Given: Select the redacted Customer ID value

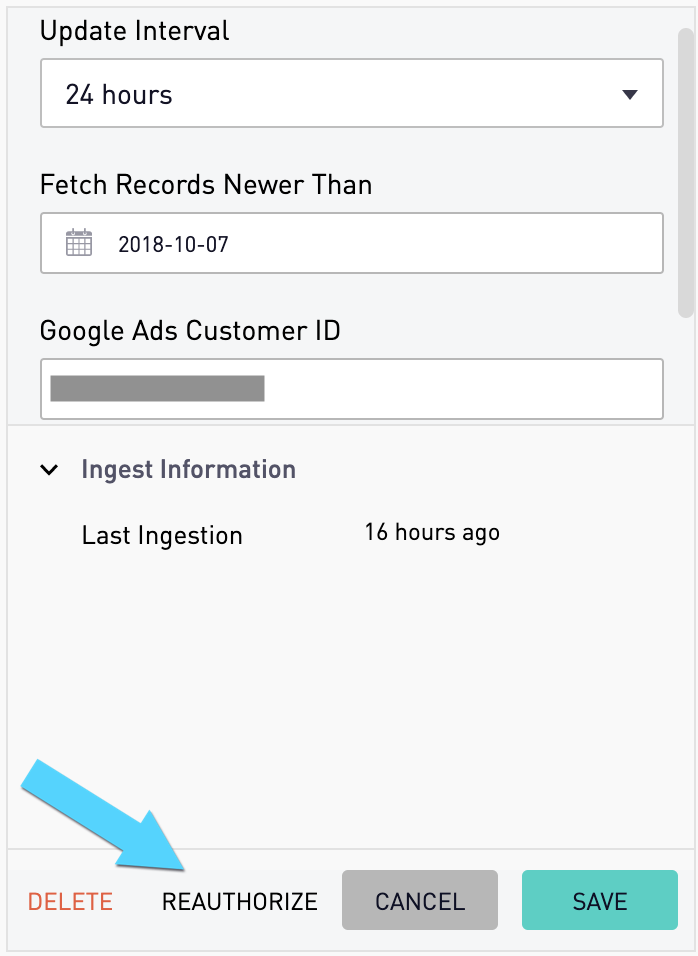Looking at the screenshot, I should click(157, 389).
